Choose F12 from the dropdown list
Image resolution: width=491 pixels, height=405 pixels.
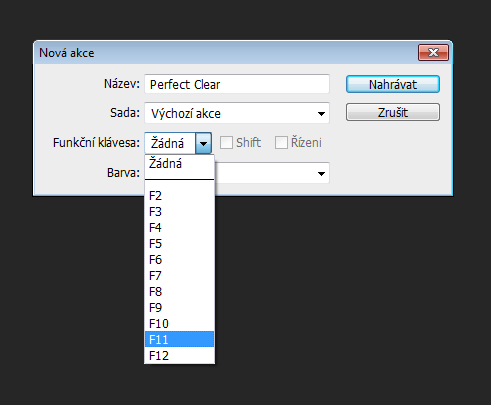tap(179, 355)
